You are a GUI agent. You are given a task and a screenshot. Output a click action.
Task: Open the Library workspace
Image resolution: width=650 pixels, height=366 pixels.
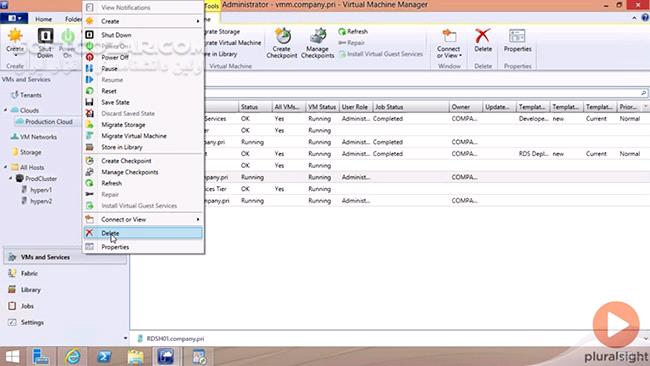(65, 290)
